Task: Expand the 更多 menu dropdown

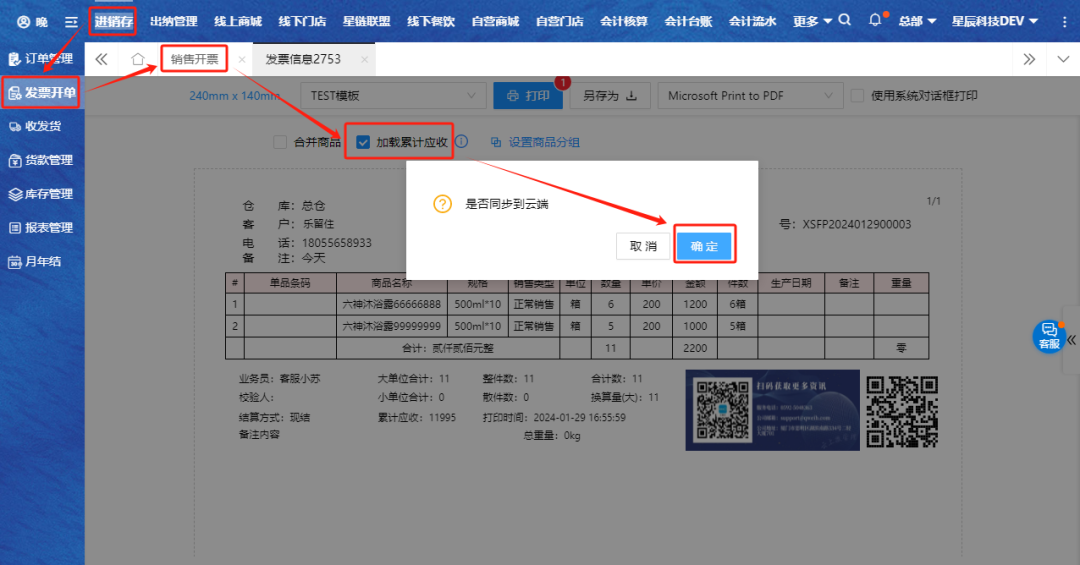Action: pos(812,21)
